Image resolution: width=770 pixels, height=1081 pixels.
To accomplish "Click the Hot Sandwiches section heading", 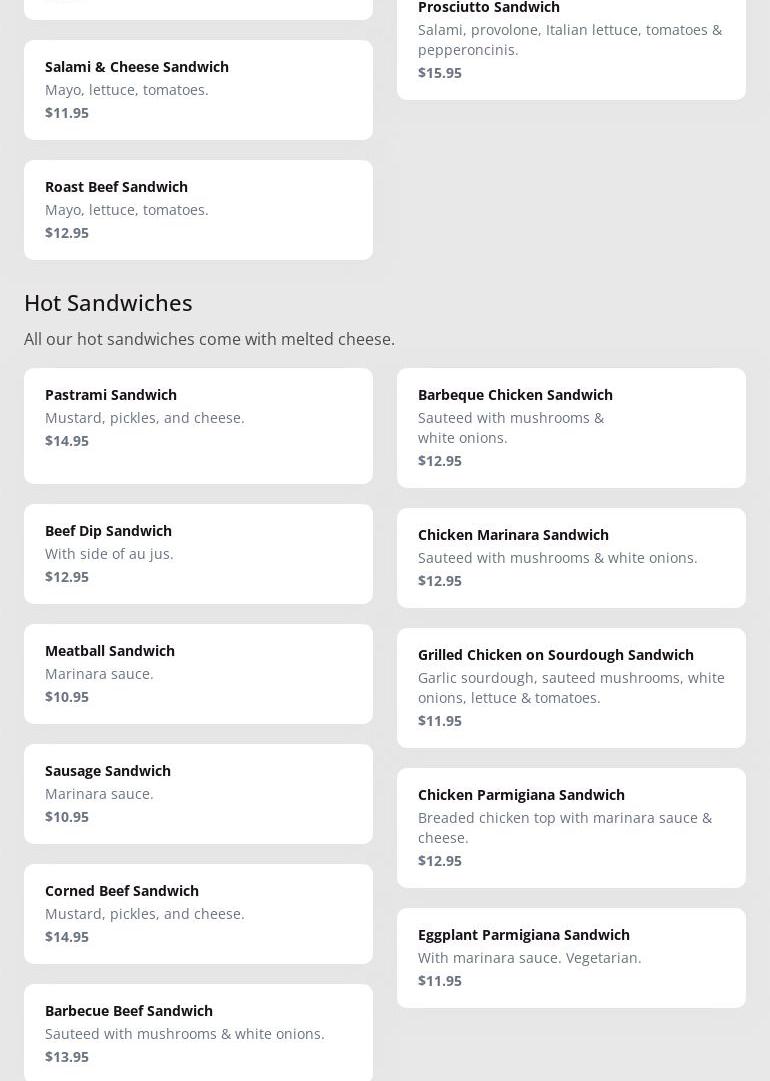I will pos(108,302).
